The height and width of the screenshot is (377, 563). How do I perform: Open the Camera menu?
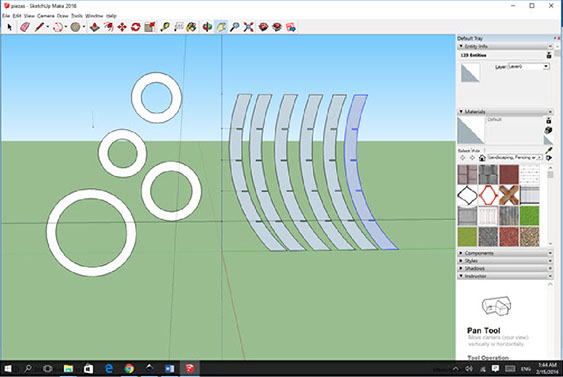coord(46,16)
